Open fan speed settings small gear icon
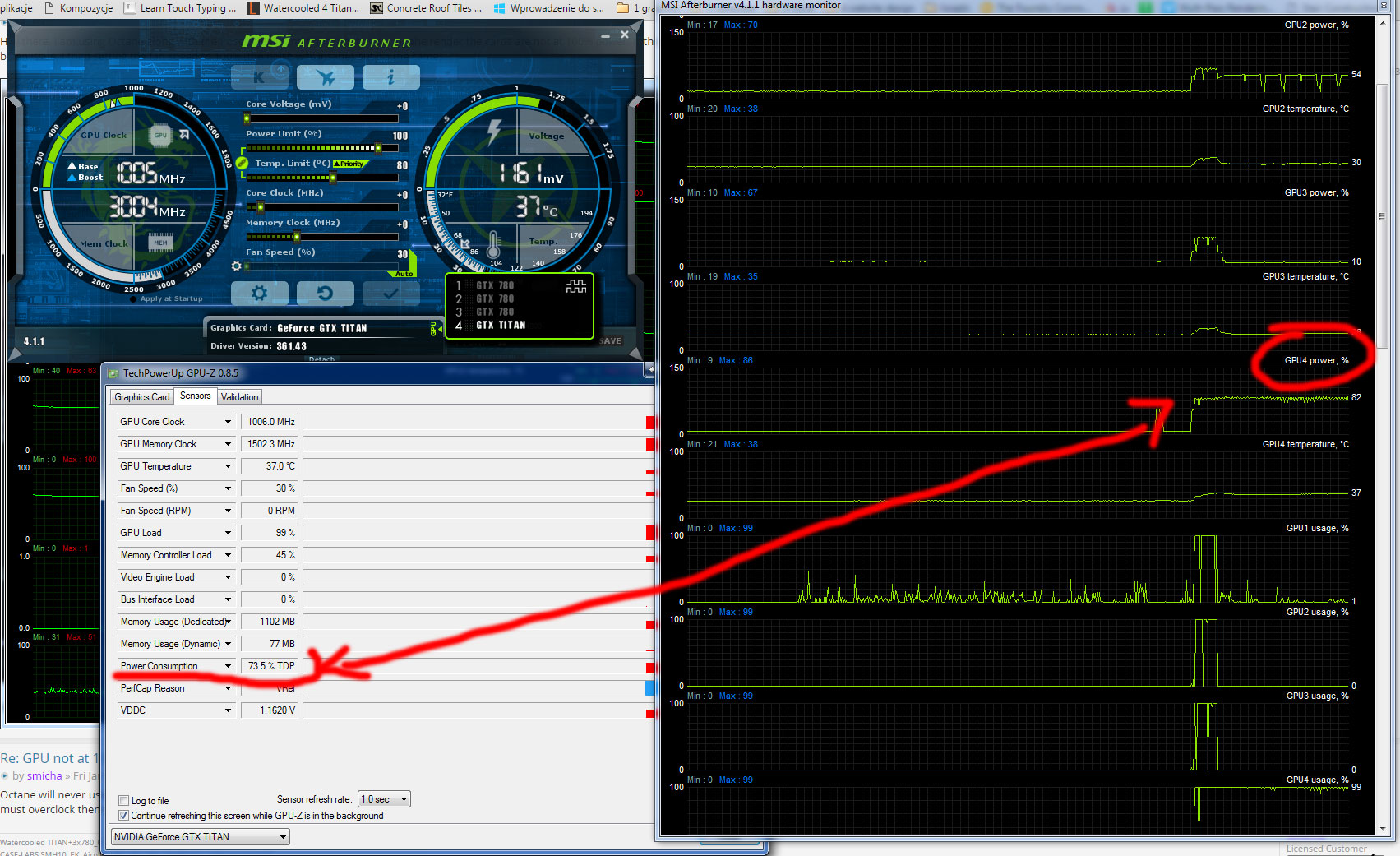This screenshot has height=856, width=1400. (237, 266)
